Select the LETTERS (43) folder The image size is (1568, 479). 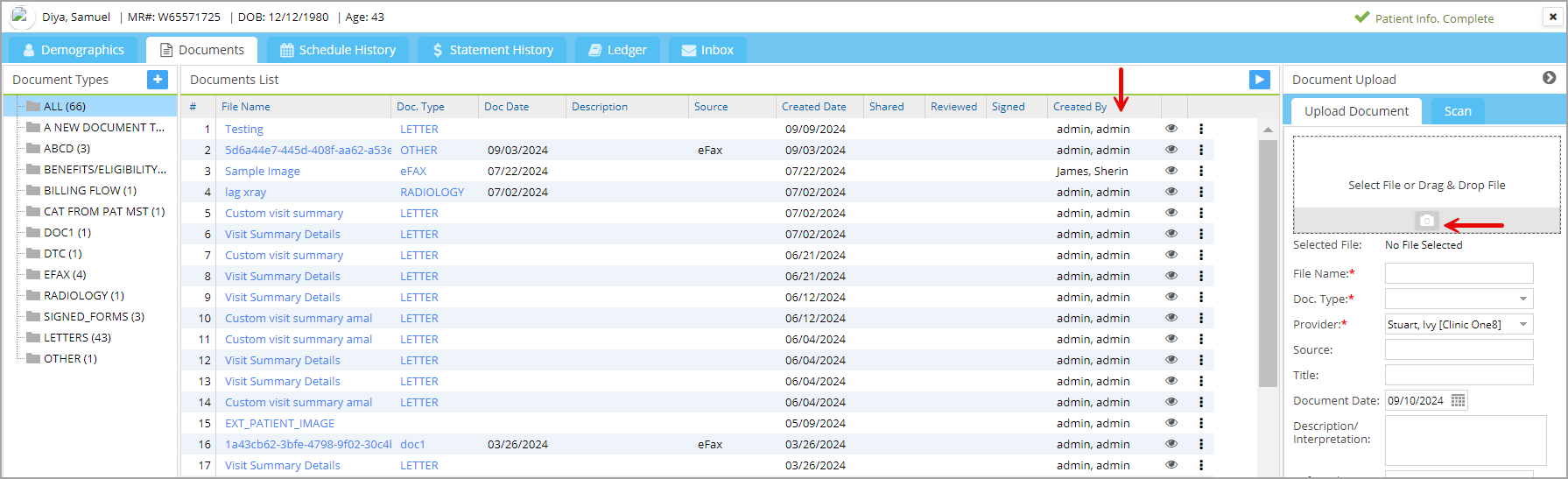[77, 338]
